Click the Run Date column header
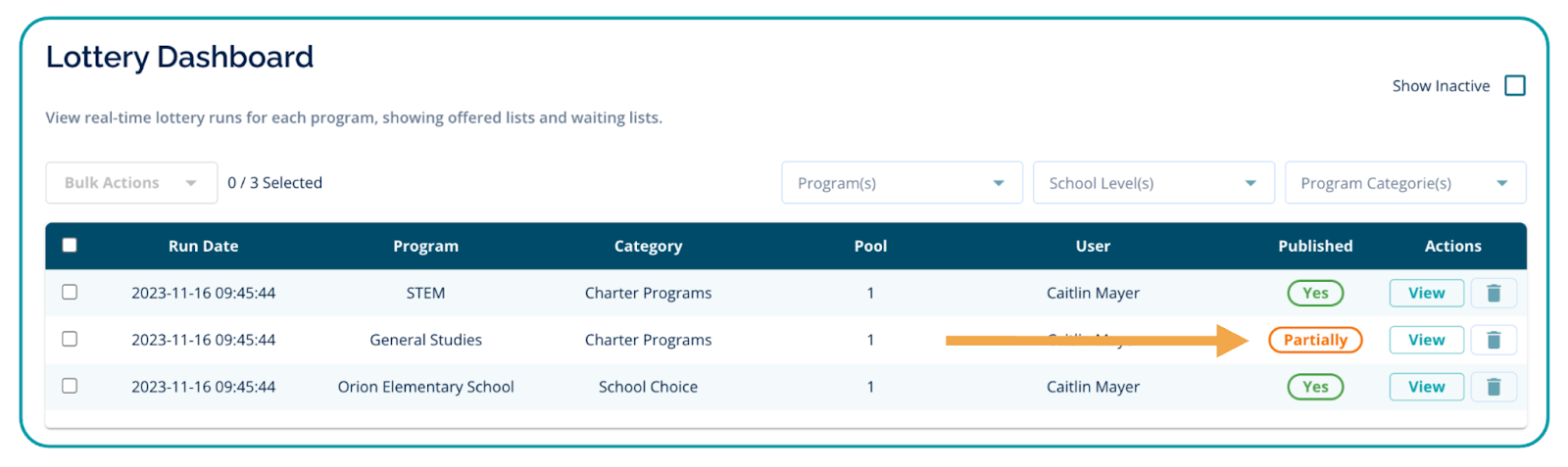The image size is (1568, 467). (203, 247)
